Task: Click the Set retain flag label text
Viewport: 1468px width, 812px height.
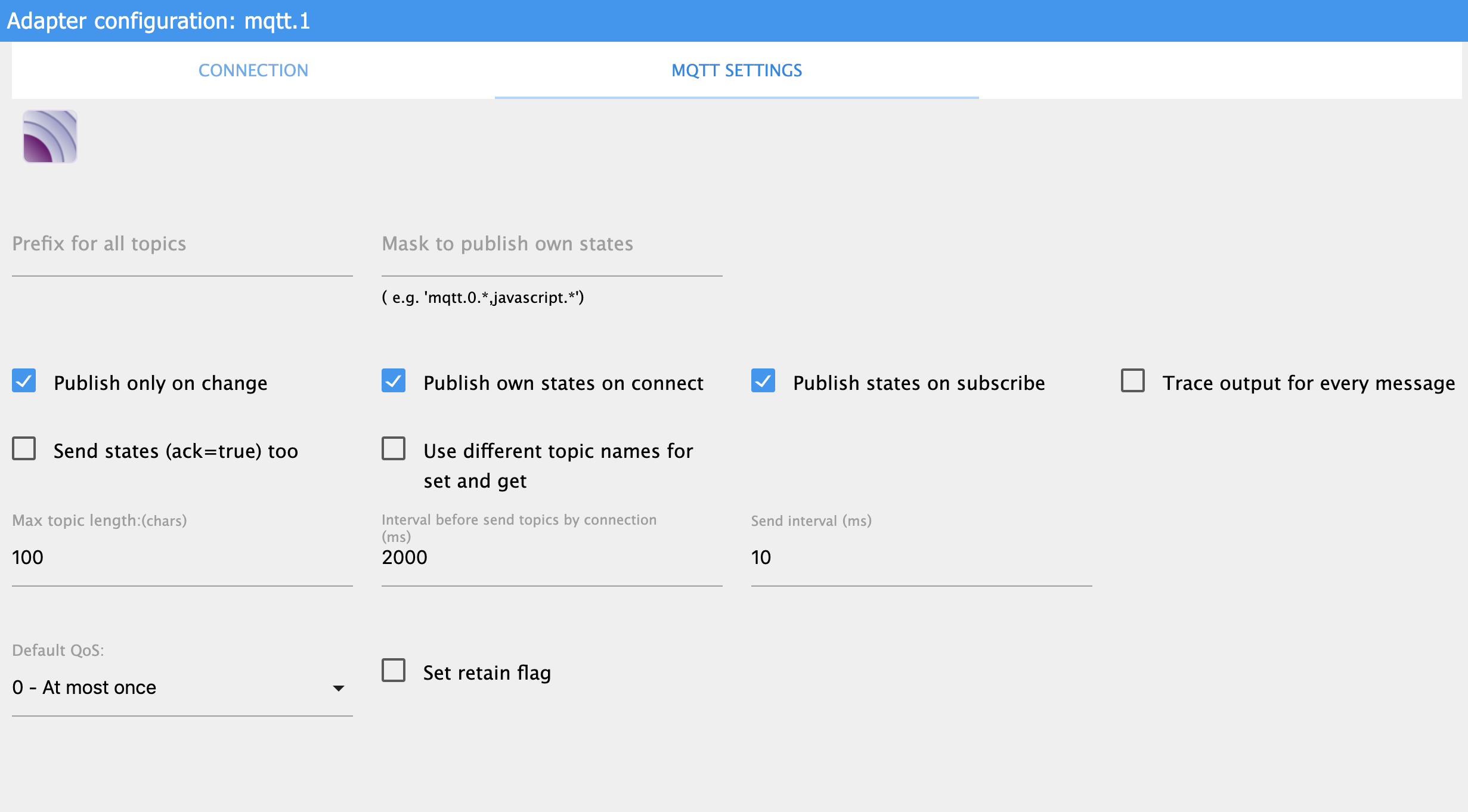Action: (487, 672)
